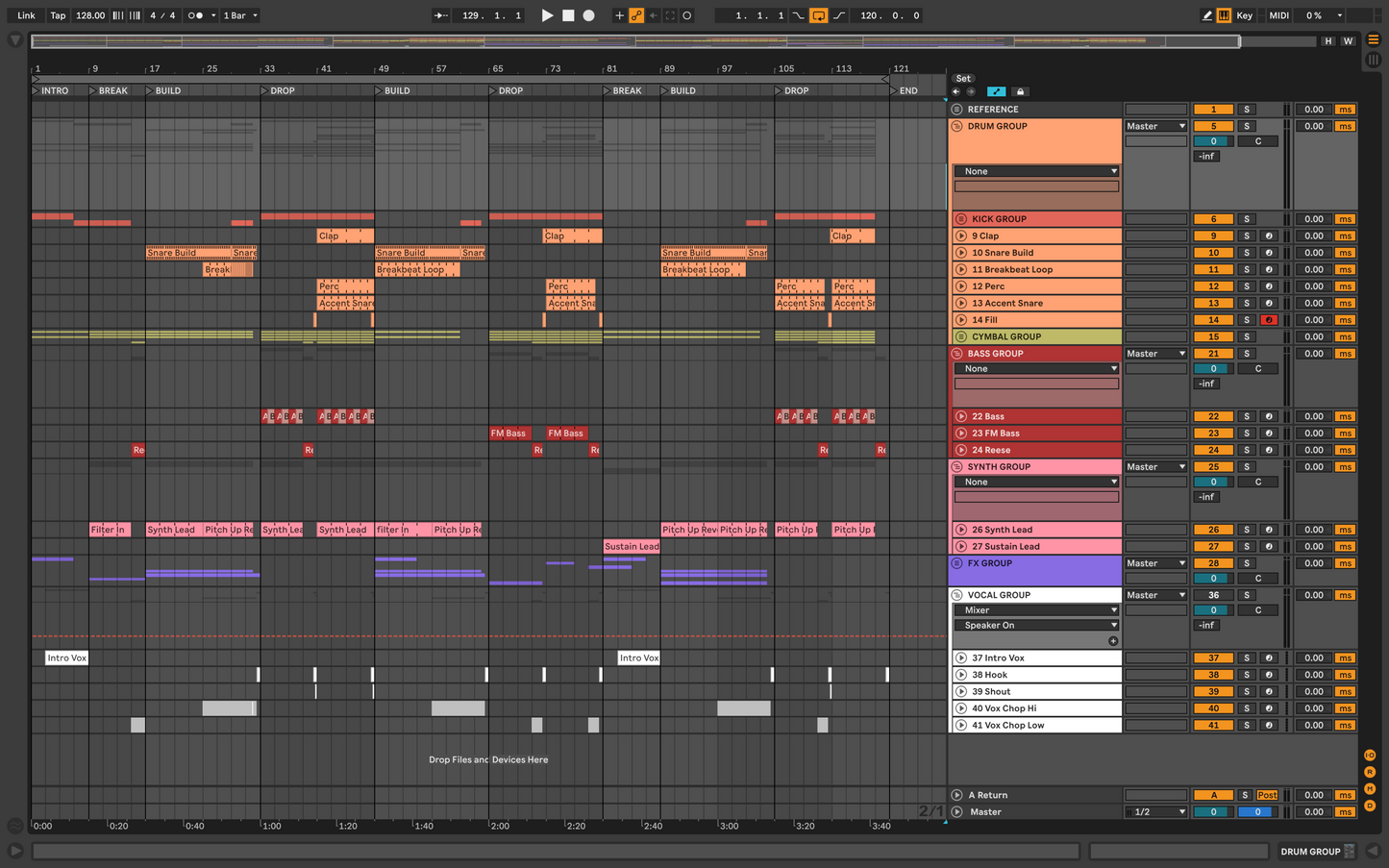Image resolution: width=1389 pixels, height=868 pixels.
Task: Toggle the I-O section visibility button
Action: click(1370, 756)
